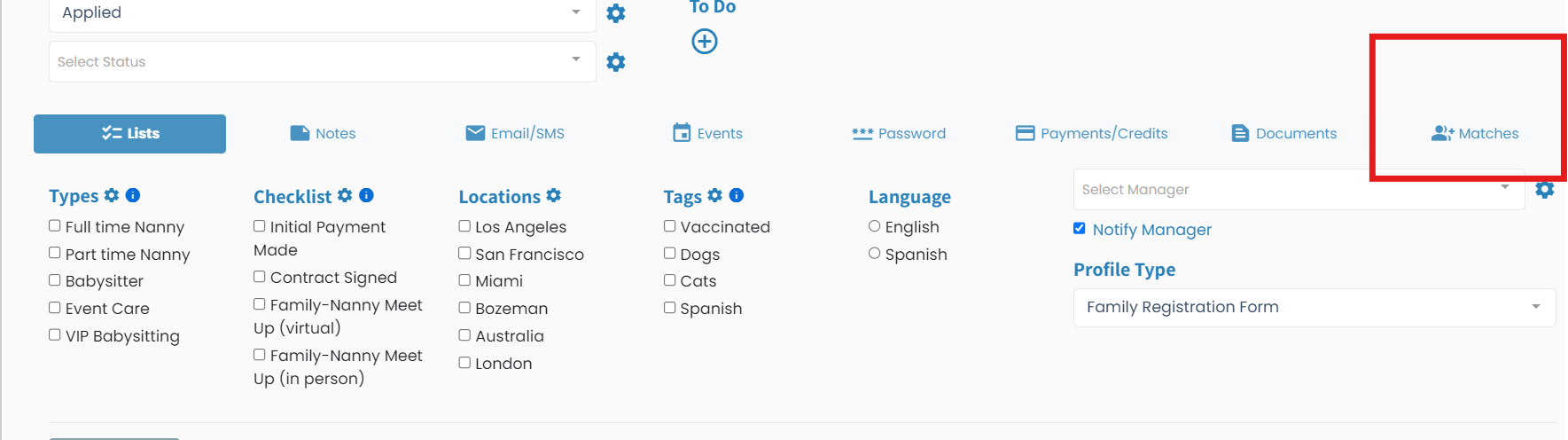Open the Email/SMS tab
Image resolution: width=1568 pixels, height=440 pixels.
pos(515,134)
